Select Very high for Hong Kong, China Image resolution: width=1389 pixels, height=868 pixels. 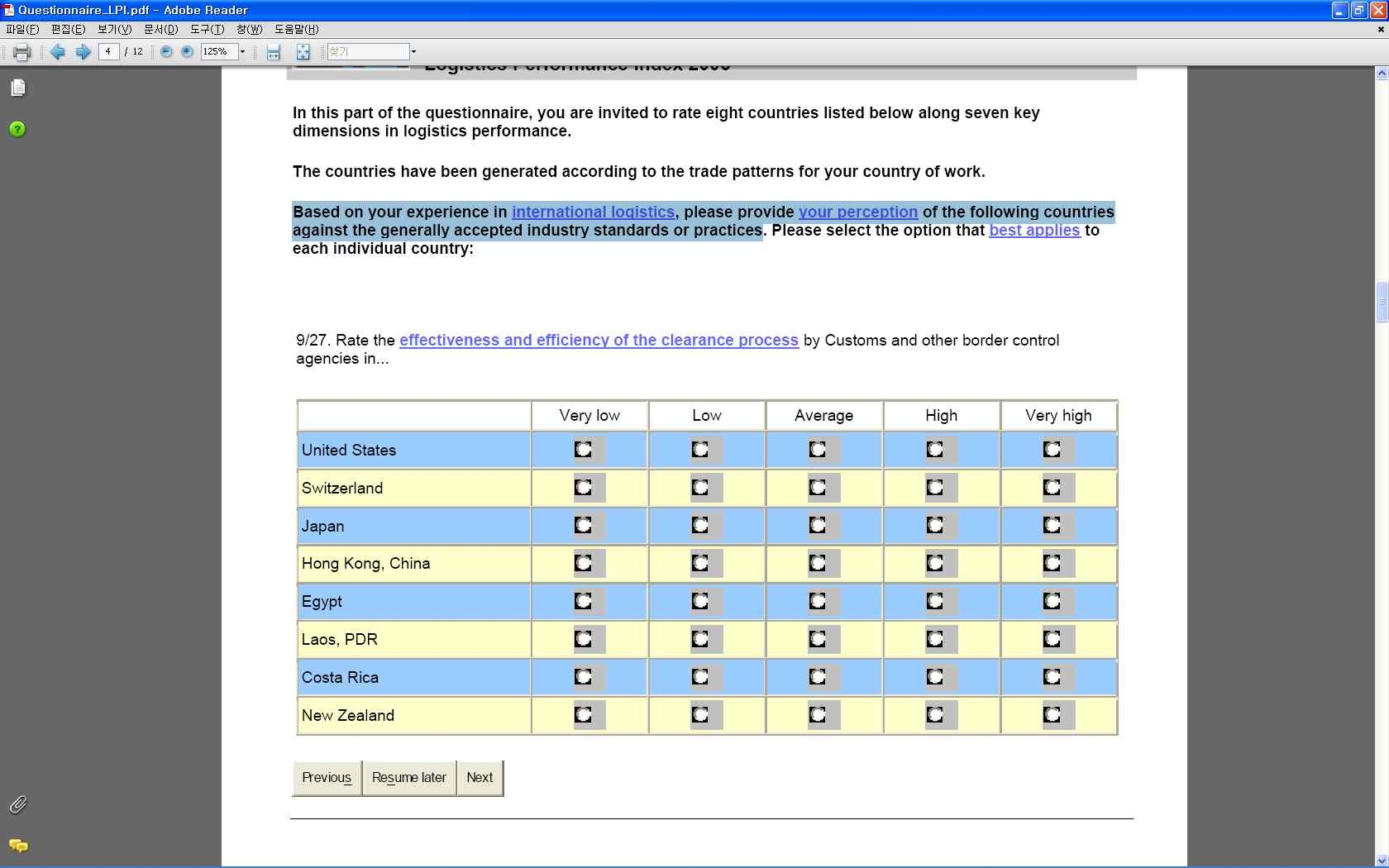pos(1052,563)
